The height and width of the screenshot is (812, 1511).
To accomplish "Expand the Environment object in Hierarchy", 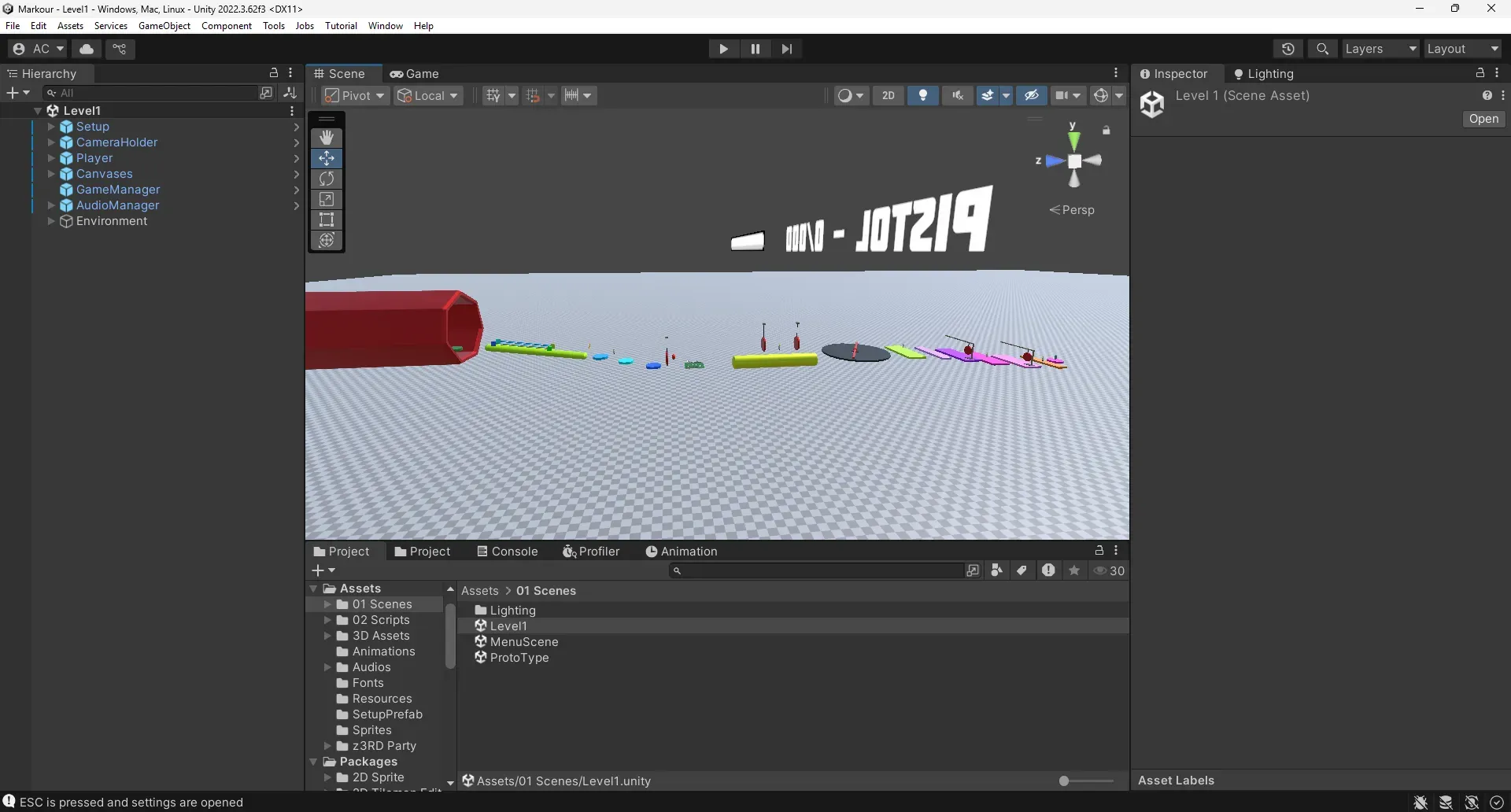I will click(x=51, y=221).
